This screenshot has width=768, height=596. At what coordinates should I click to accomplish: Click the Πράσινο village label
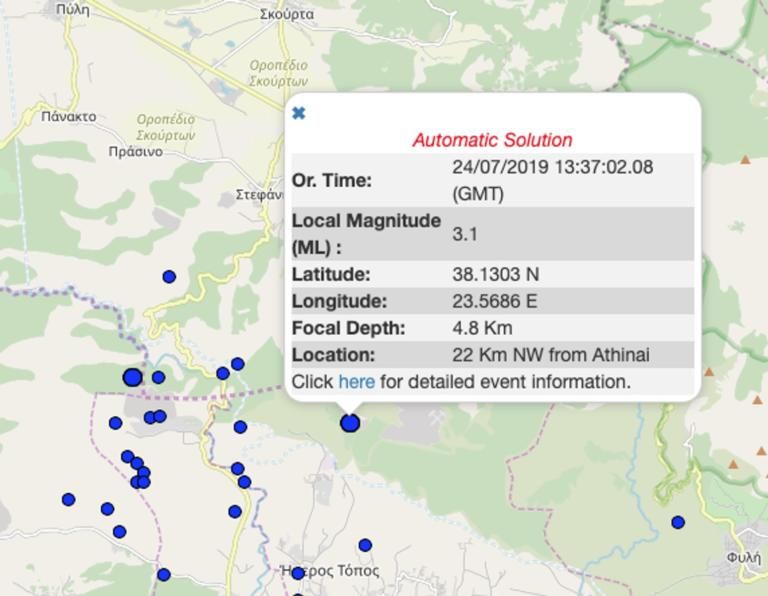pos(135,152)
